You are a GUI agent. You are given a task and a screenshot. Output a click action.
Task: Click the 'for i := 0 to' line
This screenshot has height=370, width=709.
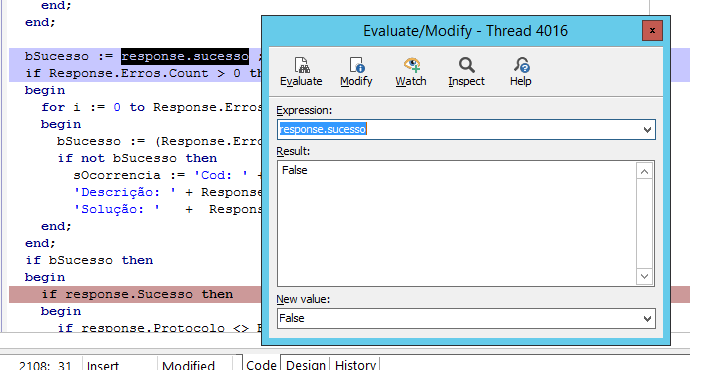(151, 108)
